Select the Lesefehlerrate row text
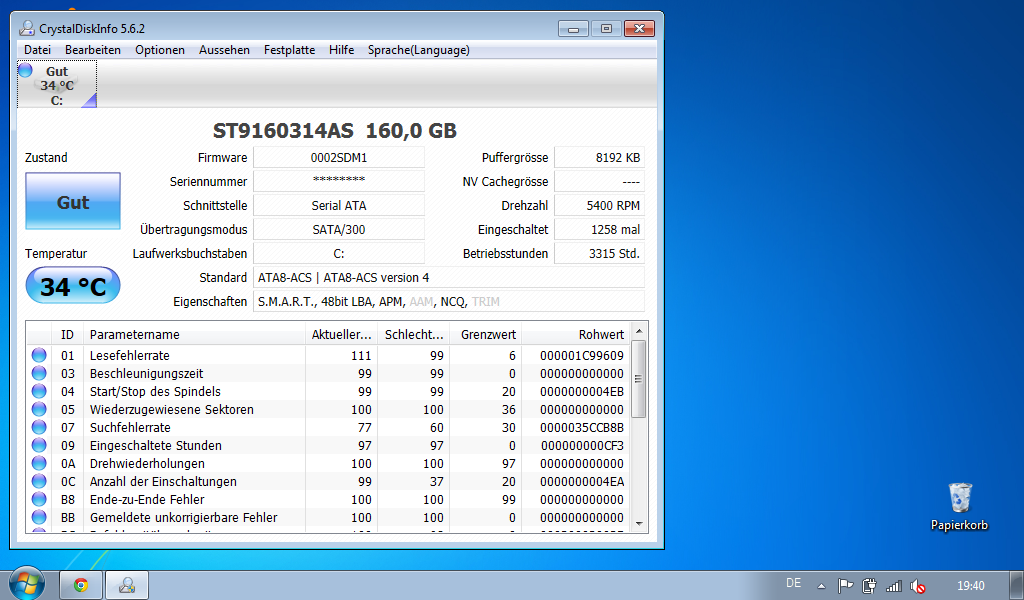 [x=129, y=355]
